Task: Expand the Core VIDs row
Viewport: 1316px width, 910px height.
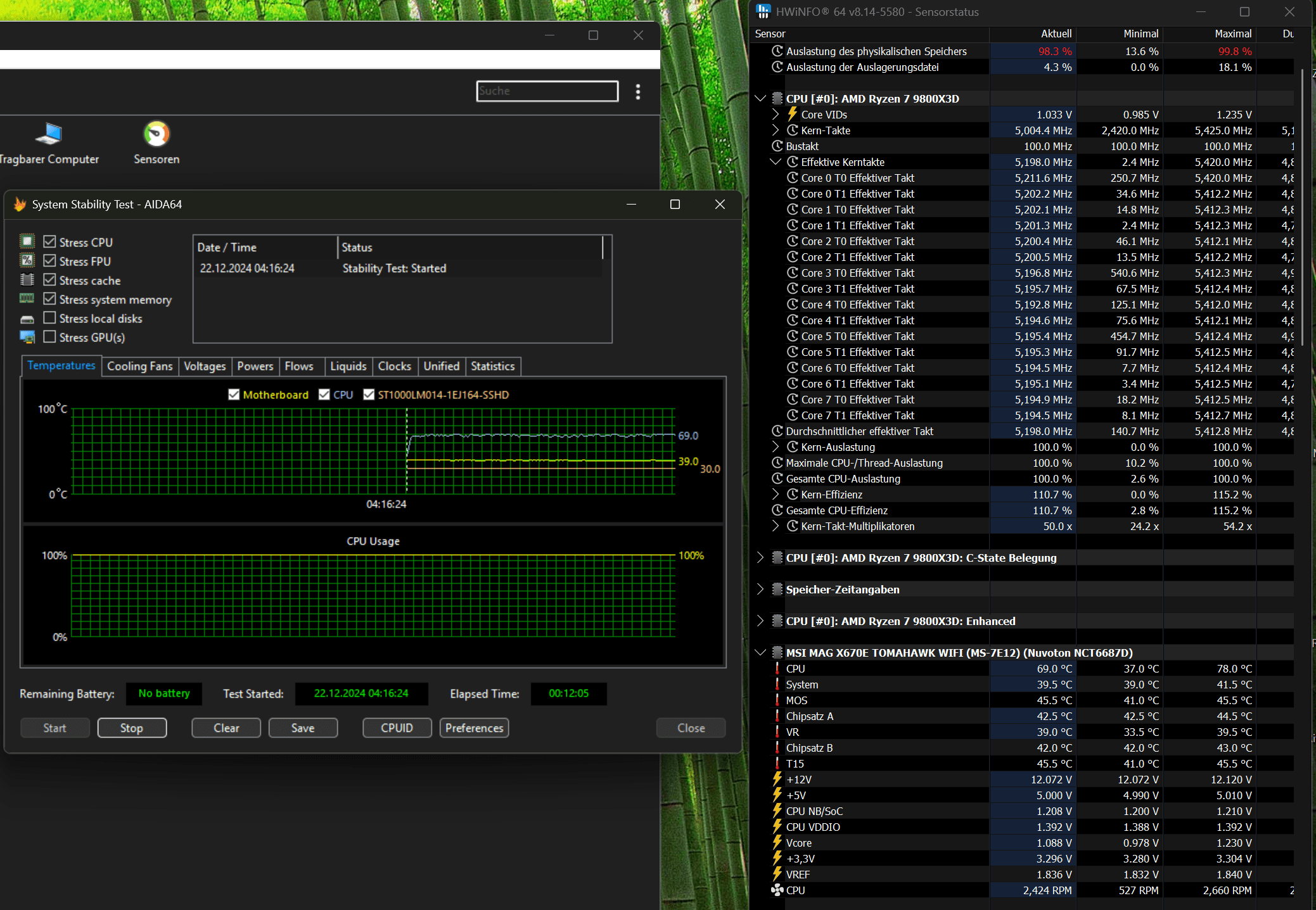Action: (x=776, y=114)
